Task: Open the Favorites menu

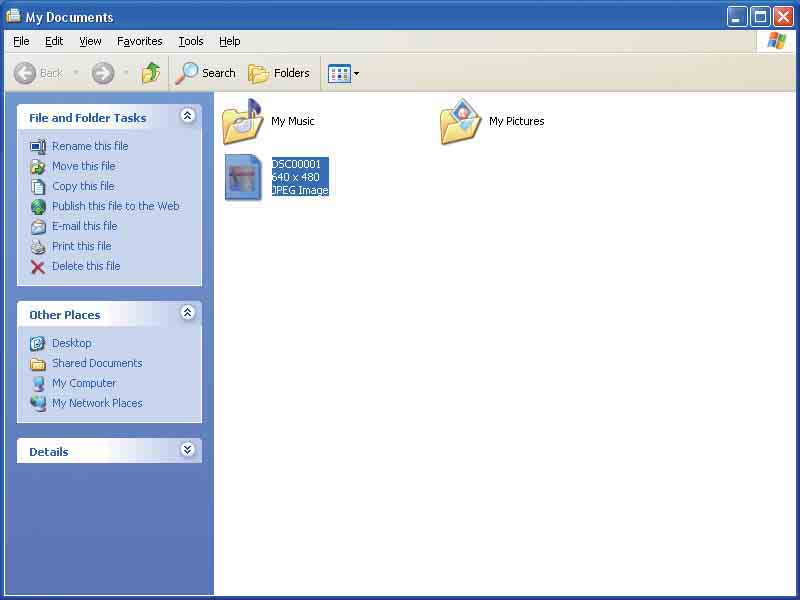Action: click(x=140, y=41)
